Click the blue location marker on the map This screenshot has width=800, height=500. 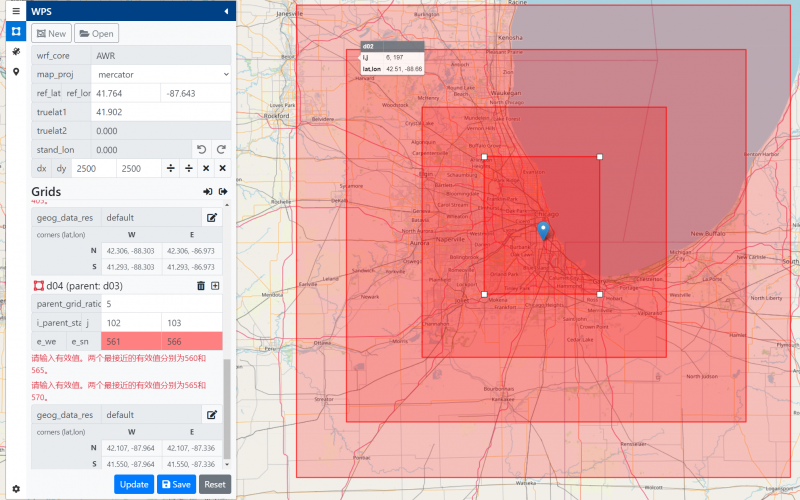tap(543, 231)
